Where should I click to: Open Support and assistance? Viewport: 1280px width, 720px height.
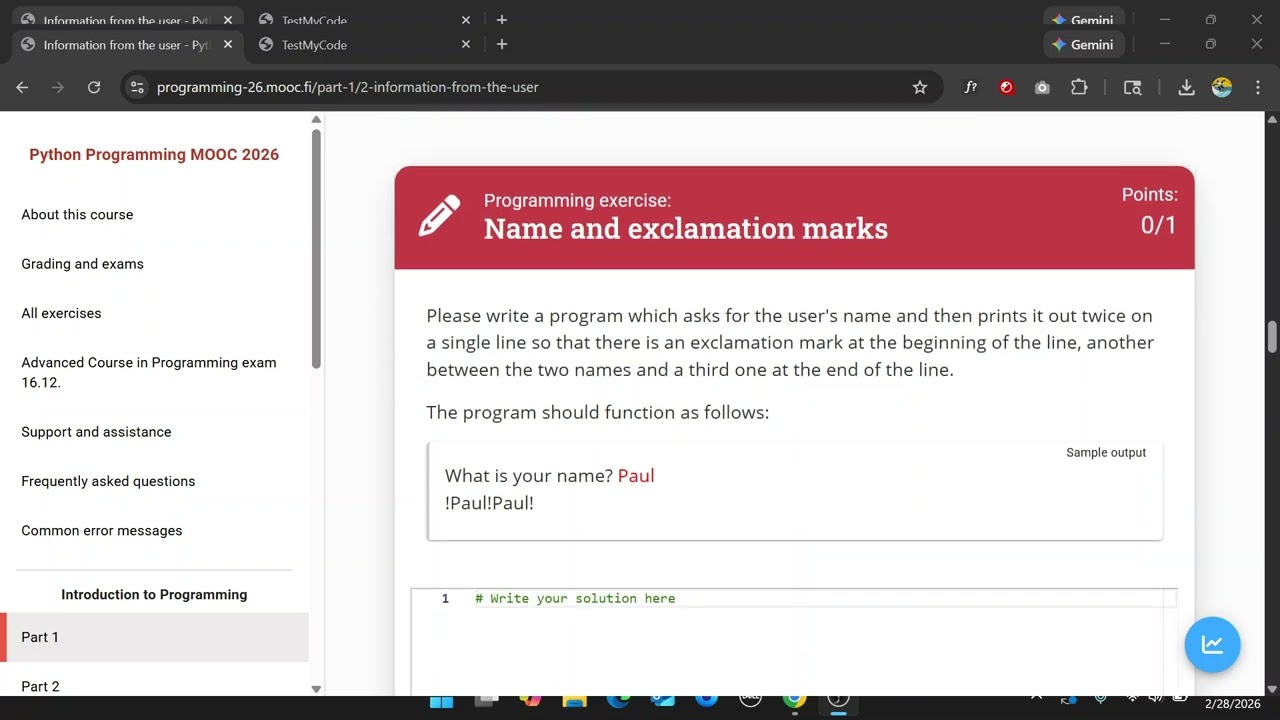point(96,432)
